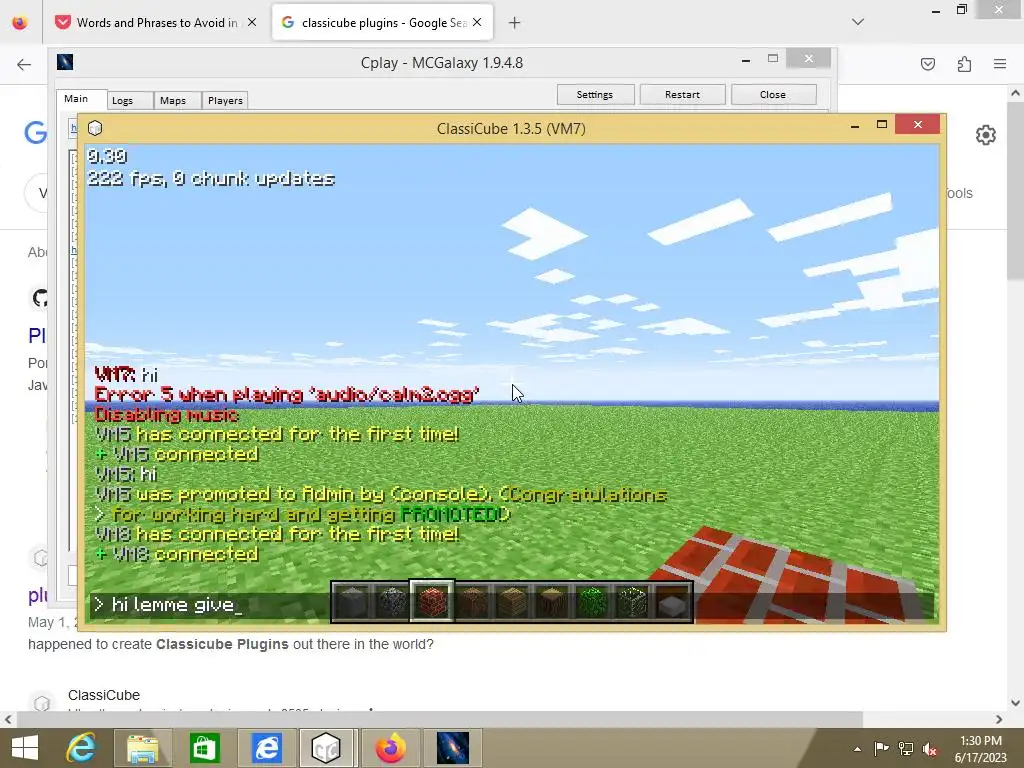Show hidden system tray icons arrow
Screen dimensions: 1024x768
857,749
